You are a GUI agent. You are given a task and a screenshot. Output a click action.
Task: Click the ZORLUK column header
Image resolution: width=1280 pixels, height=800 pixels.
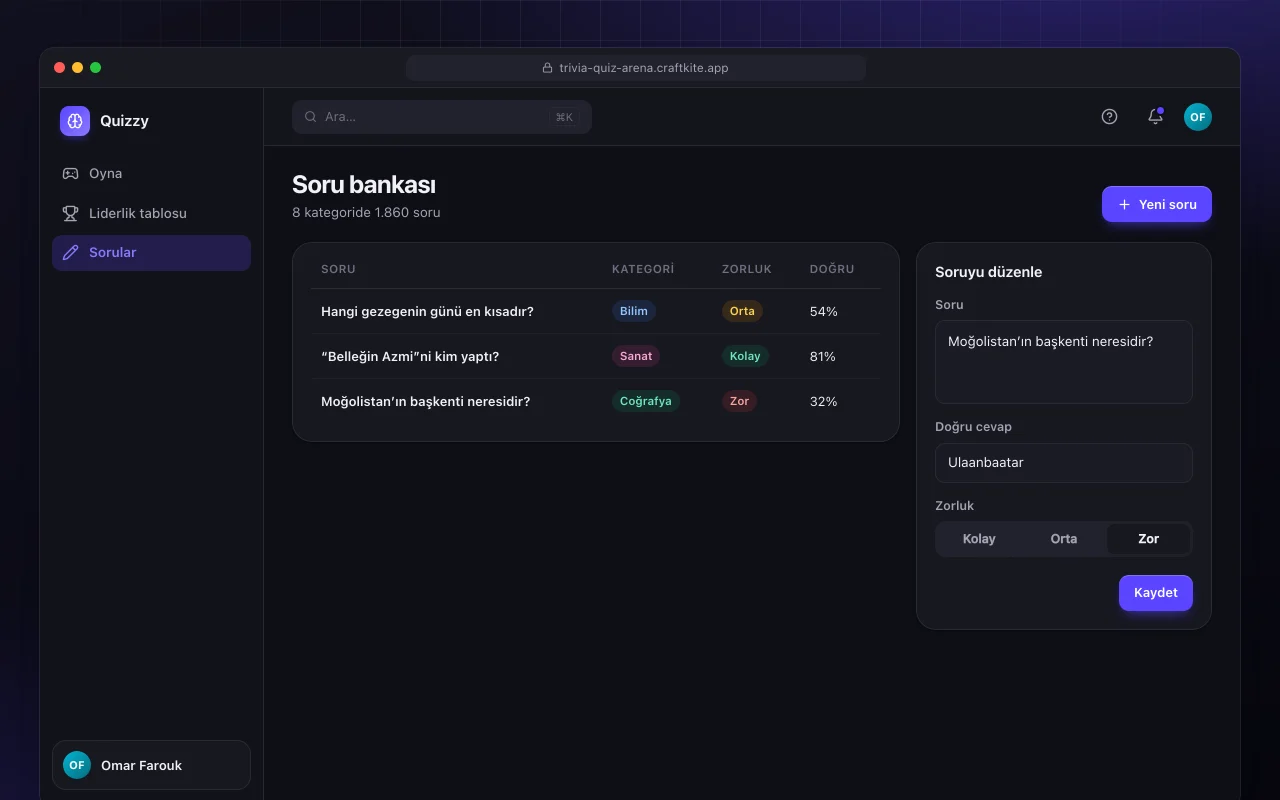[x=747, y=269]
